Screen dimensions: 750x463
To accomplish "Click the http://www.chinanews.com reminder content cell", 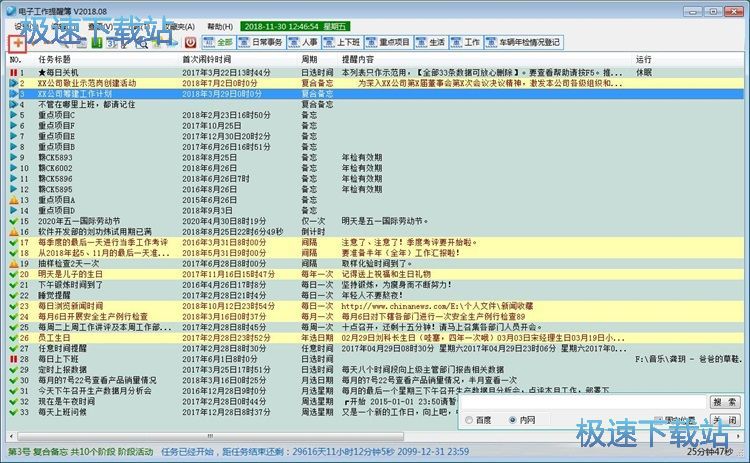I will click(x=437, y=306).
